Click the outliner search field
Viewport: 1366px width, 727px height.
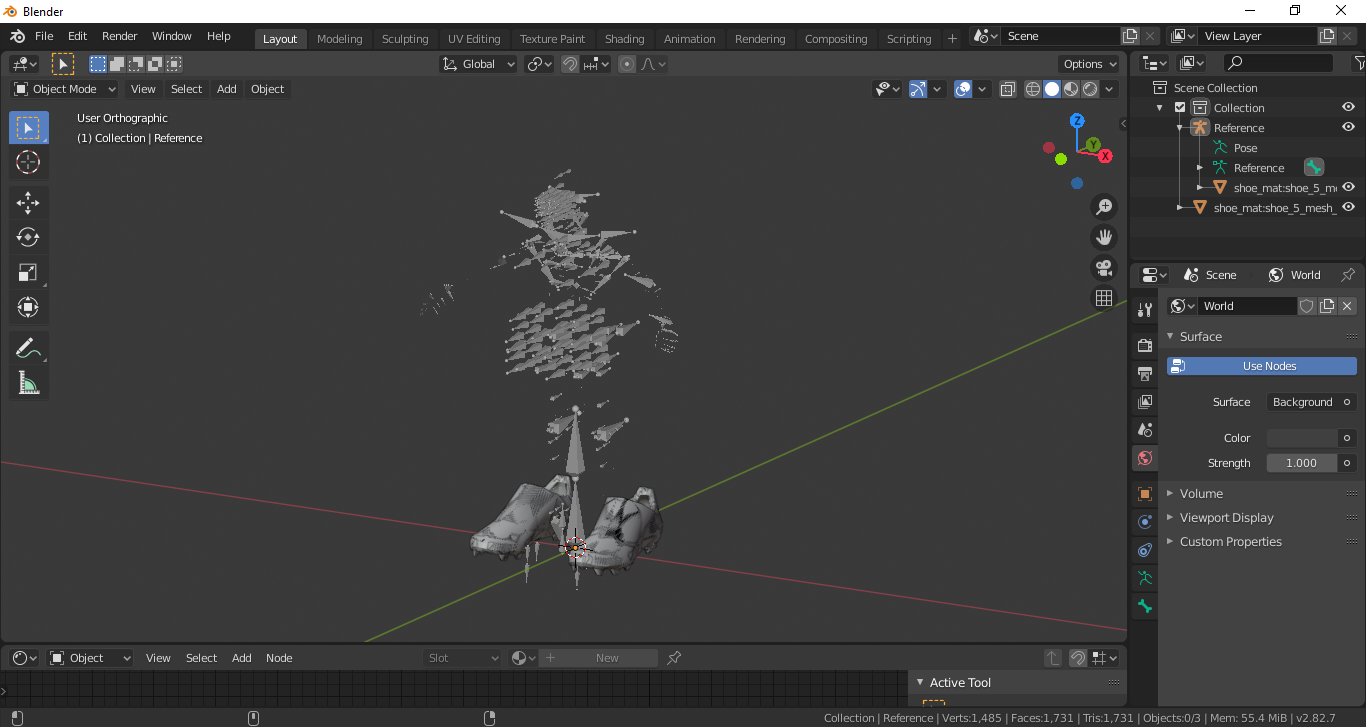1278,63
